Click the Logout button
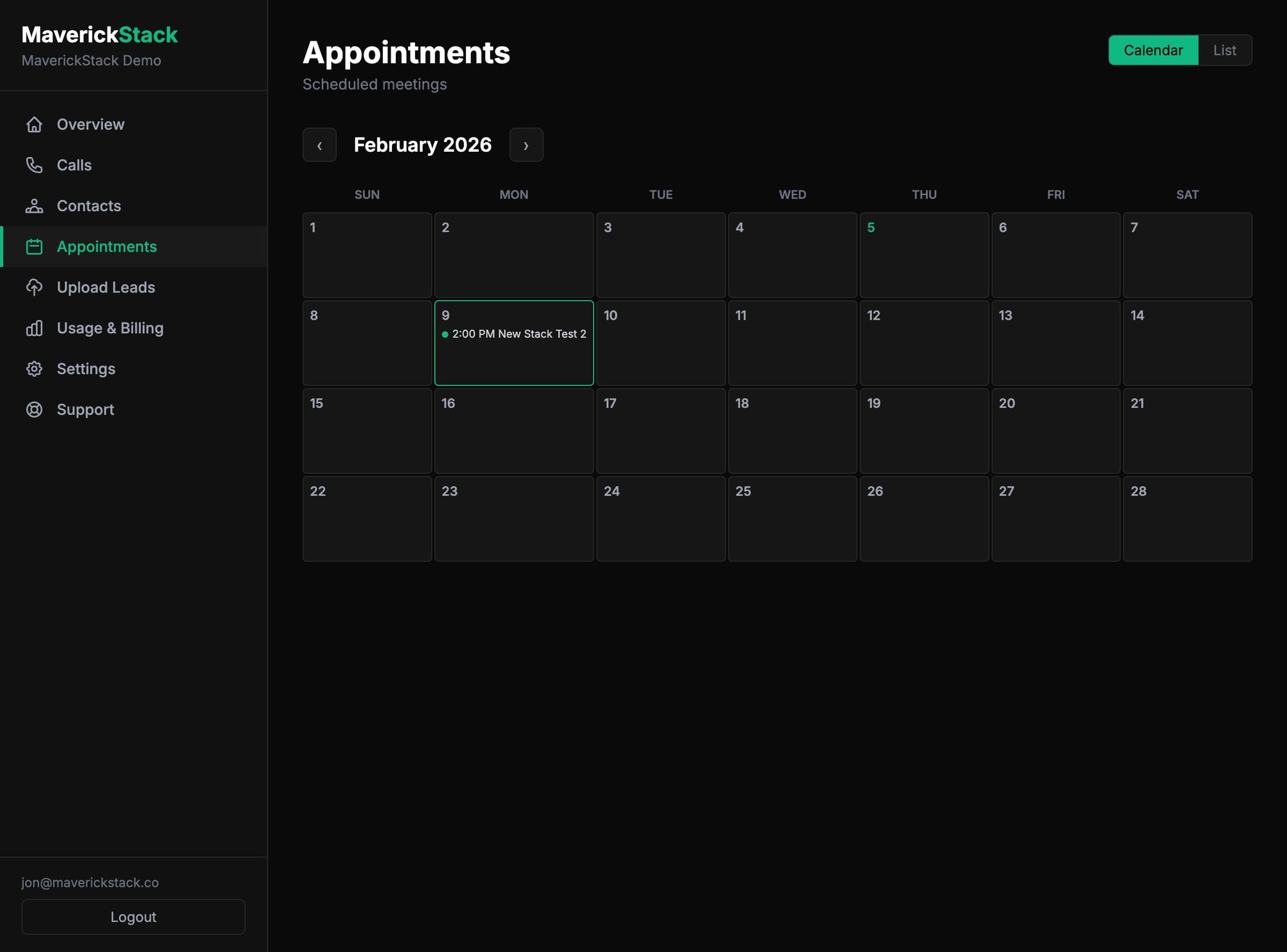 133,917
